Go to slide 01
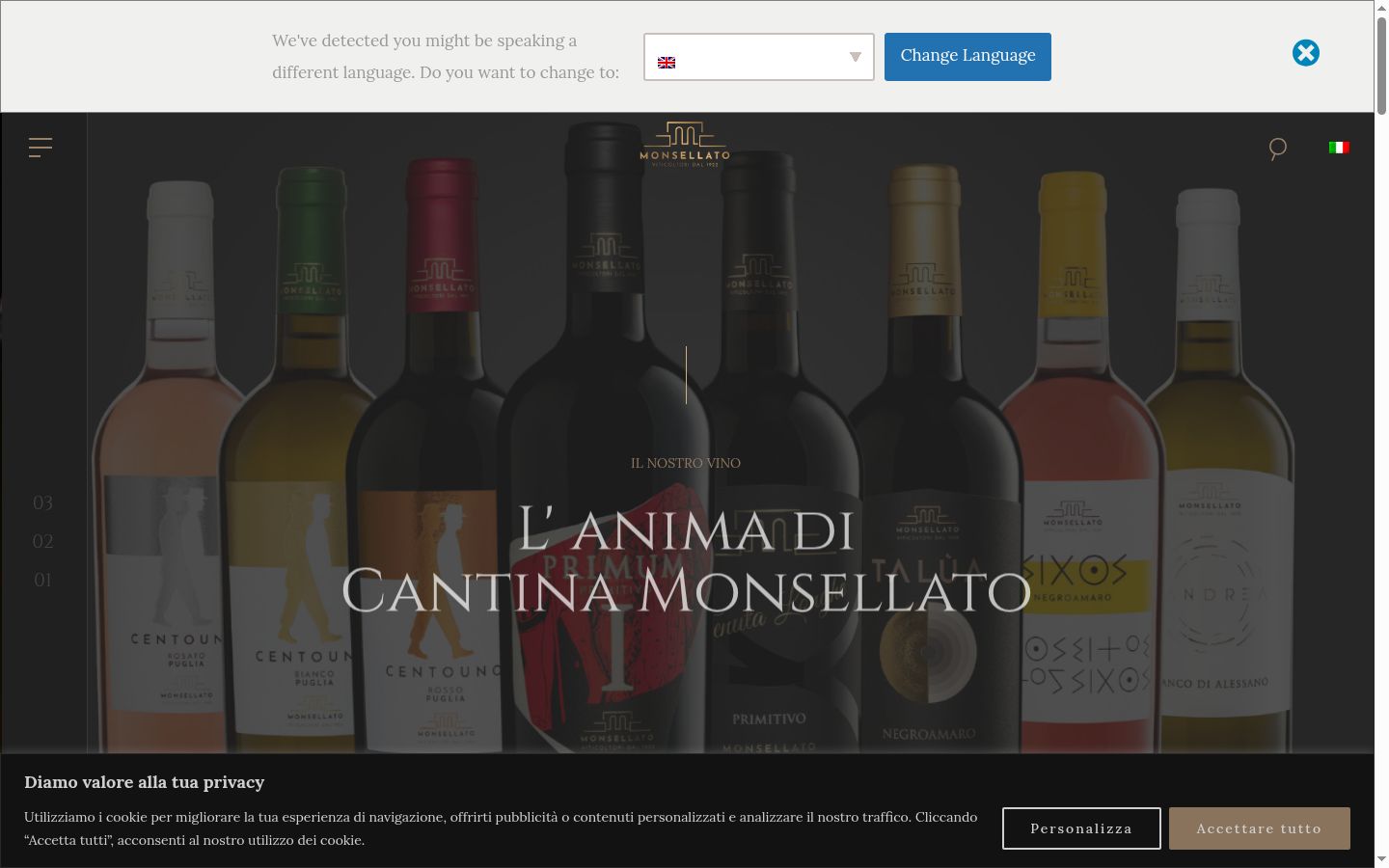This screenshot has width=1389, height=868. click(x=42, y=580)
